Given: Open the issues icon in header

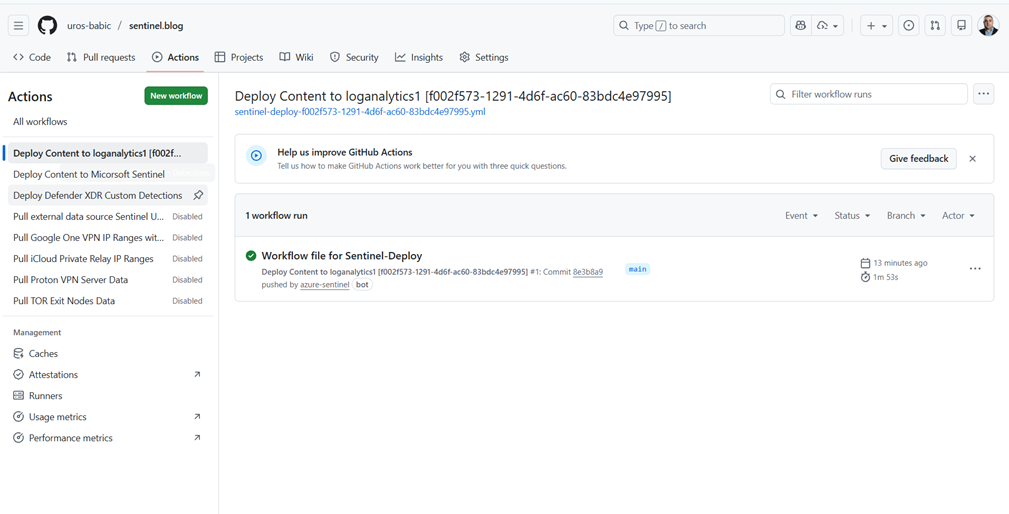Looking at the screenshot, I should click(x=908, y=26).
